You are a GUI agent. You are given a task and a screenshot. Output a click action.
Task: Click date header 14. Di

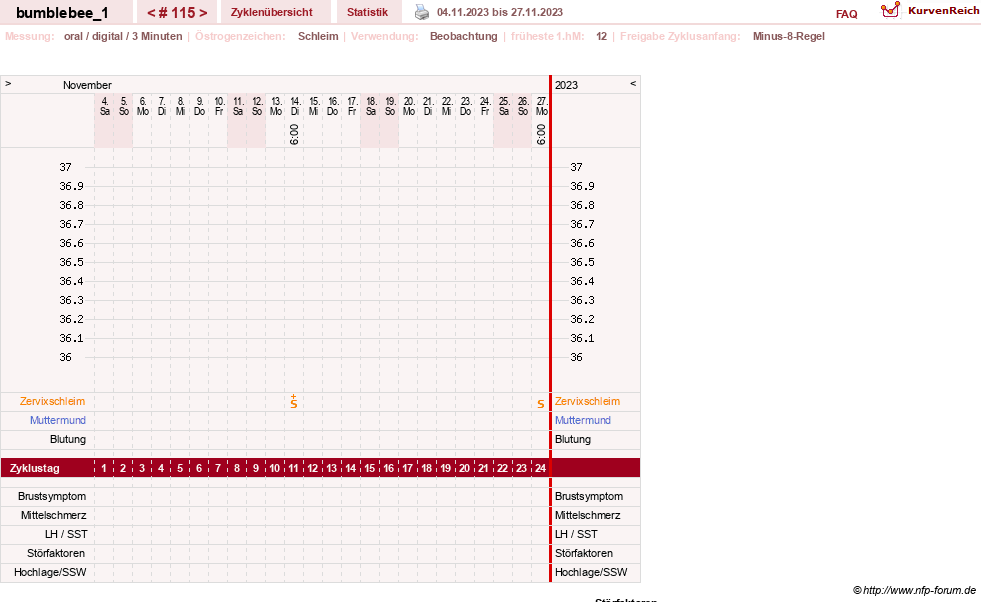[x=295, y=106]
